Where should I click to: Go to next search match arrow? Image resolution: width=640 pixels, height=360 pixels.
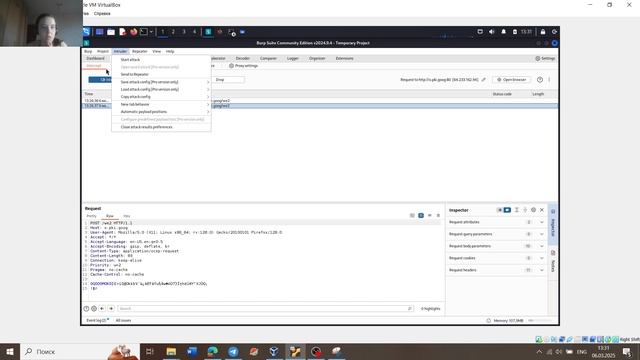(x=111, y=309)
